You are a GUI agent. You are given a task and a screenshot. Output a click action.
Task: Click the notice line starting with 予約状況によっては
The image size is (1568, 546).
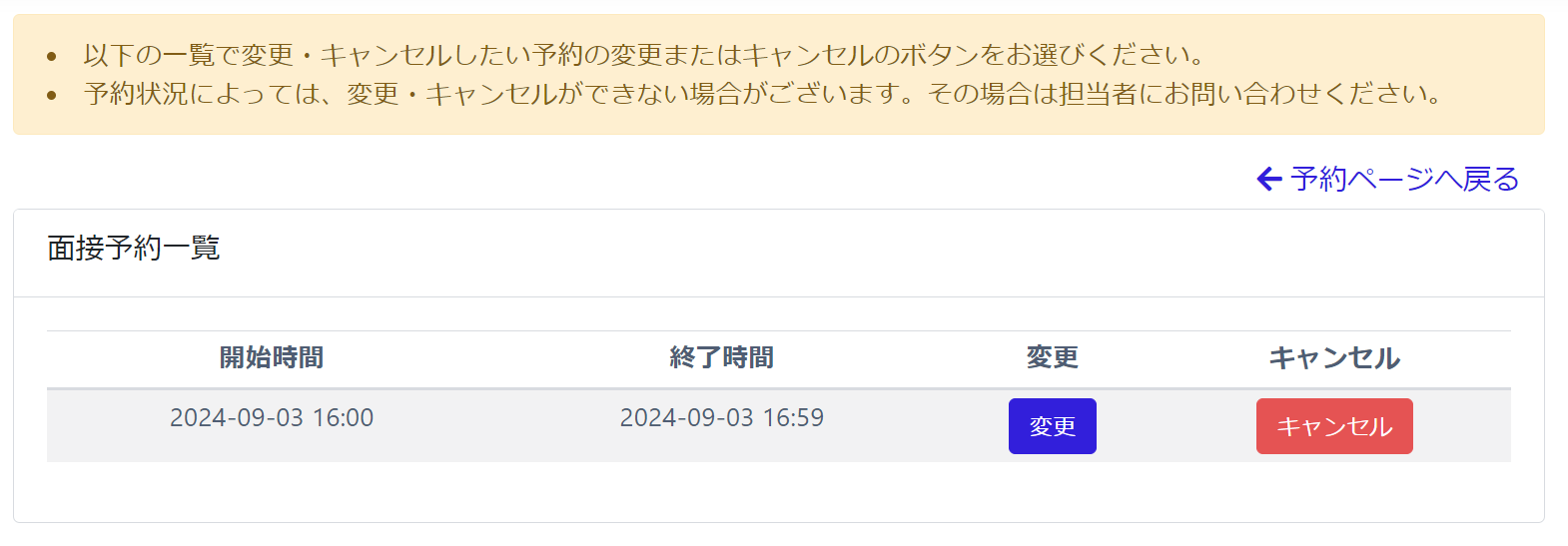tap(763, 94)
